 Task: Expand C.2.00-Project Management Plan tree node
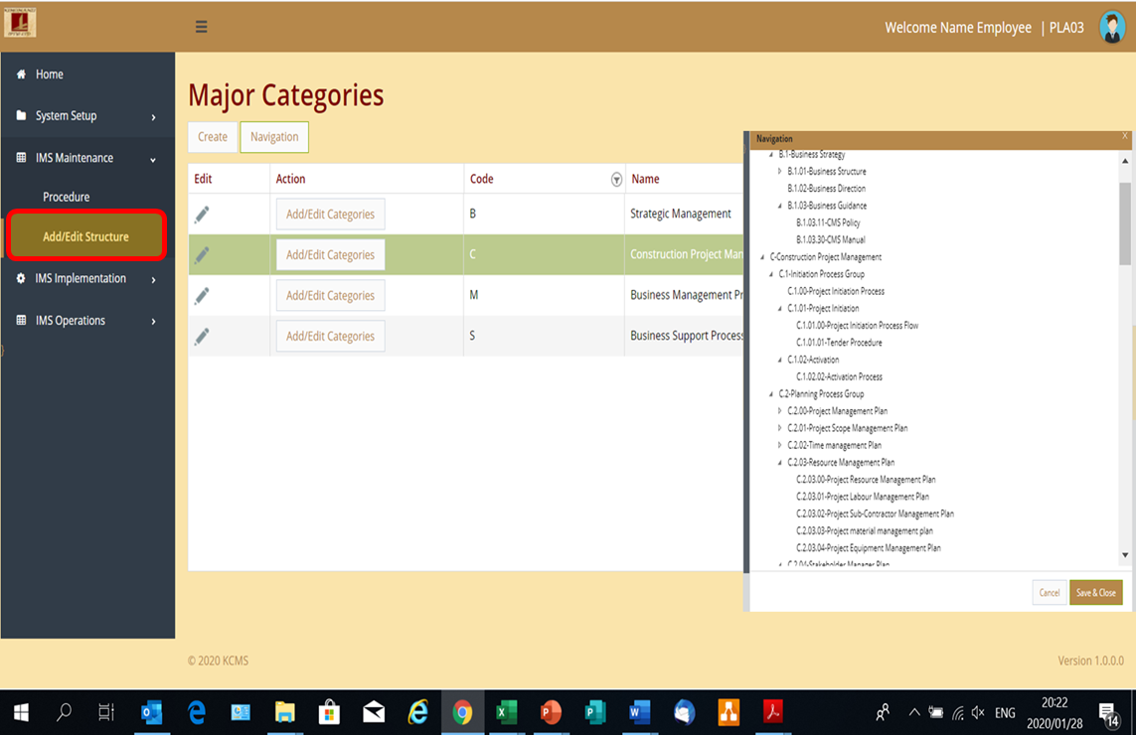pyautogui.click(x=780, y=411)
